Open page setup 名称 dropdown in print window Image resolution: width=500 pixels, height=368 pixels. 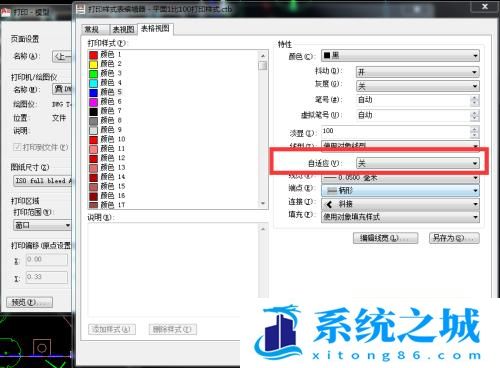click(62, 56)
